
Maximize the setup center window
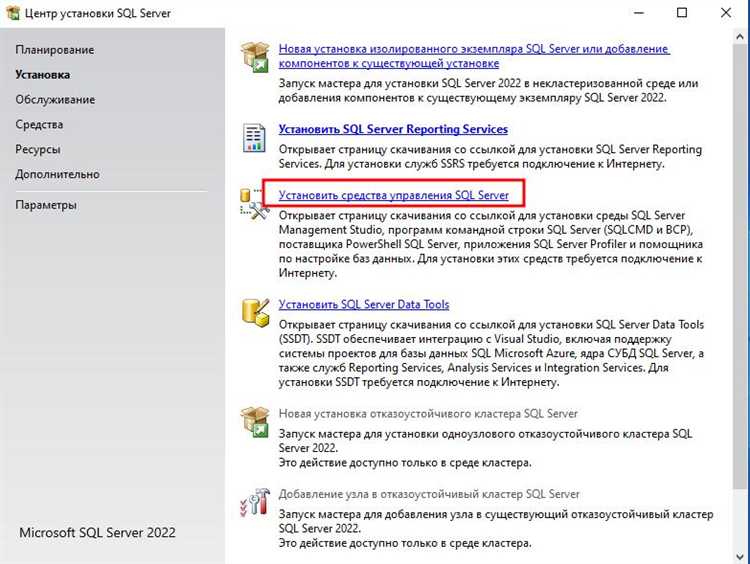click(x=682, y=13)
